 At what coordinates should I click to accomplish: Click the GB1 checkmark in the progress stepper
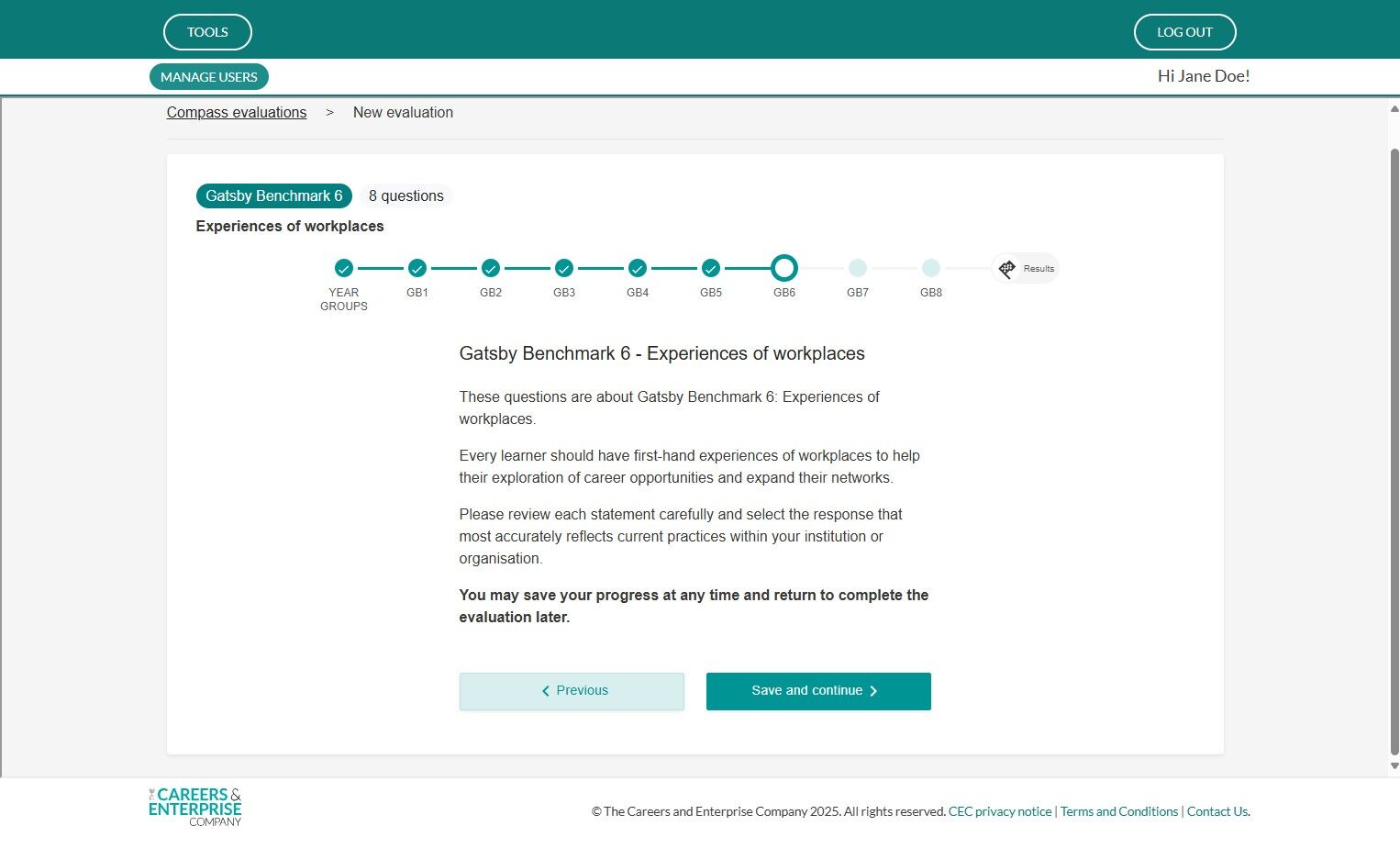[417, 268]
